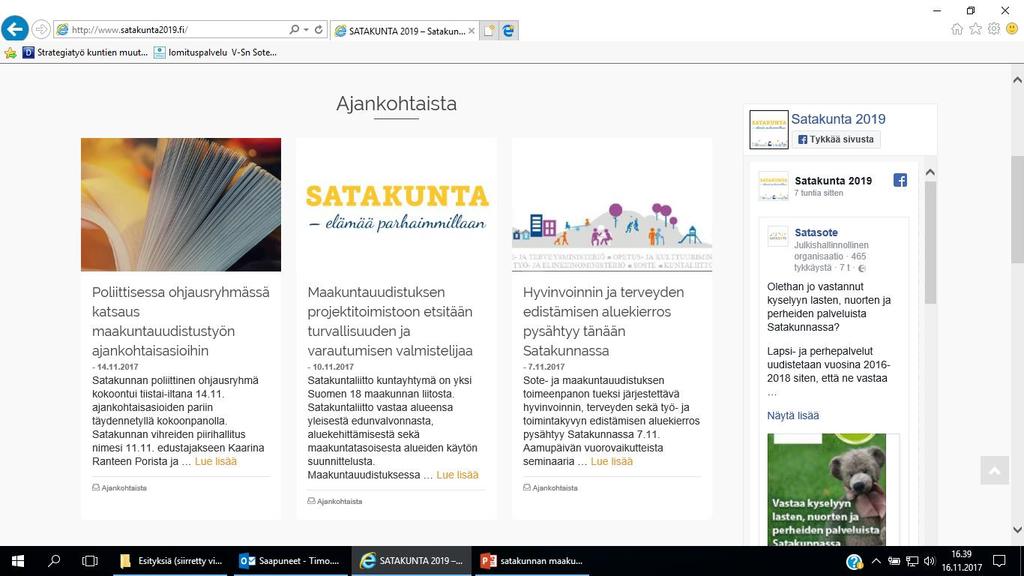This screenshot has height=576, width=1024.
Task: Click the Satakunta 2019 page logo thumbnail
Action: click(x=769, y=129)
